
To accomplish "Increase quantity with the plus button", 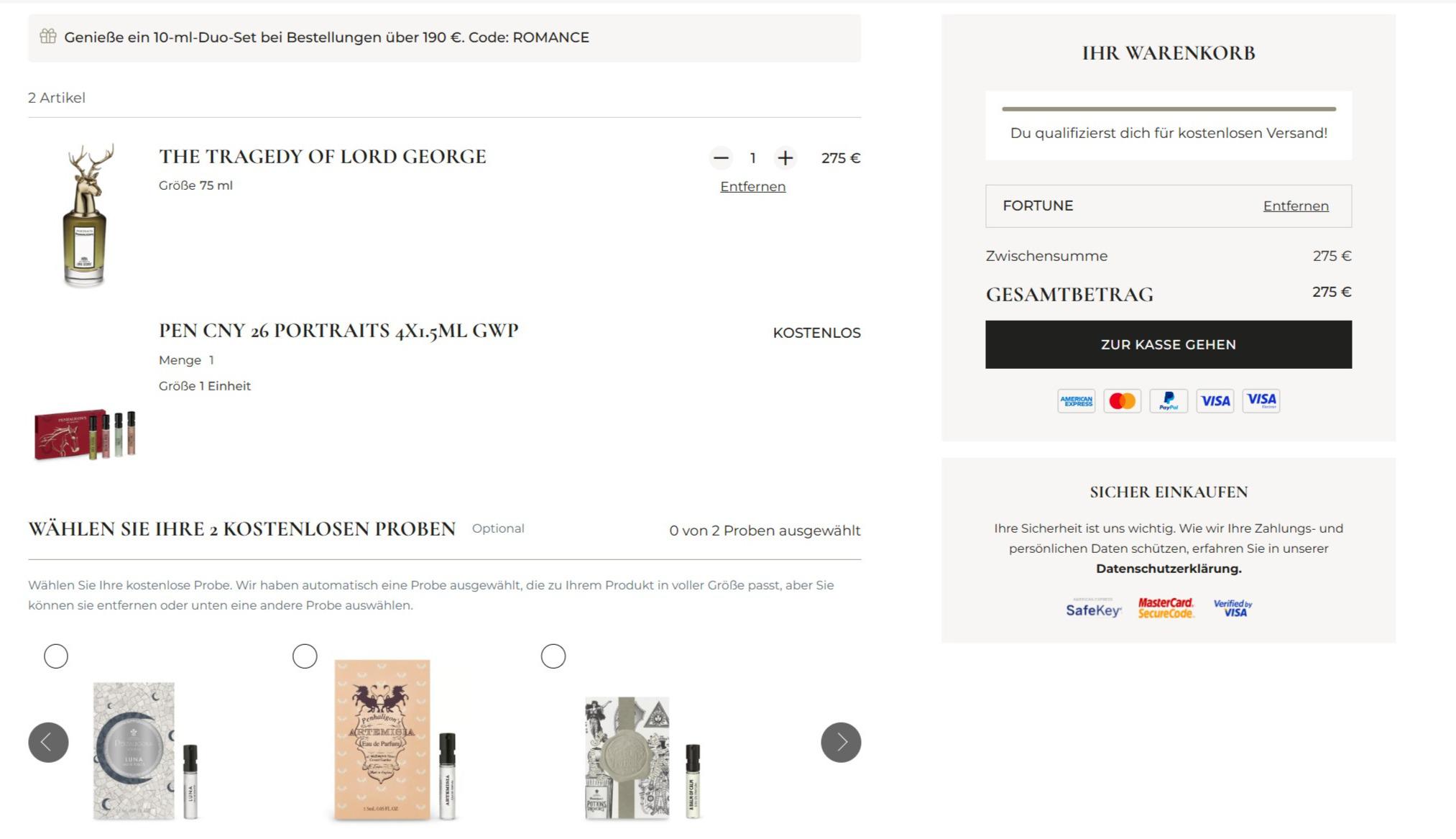I will [785, 158].
